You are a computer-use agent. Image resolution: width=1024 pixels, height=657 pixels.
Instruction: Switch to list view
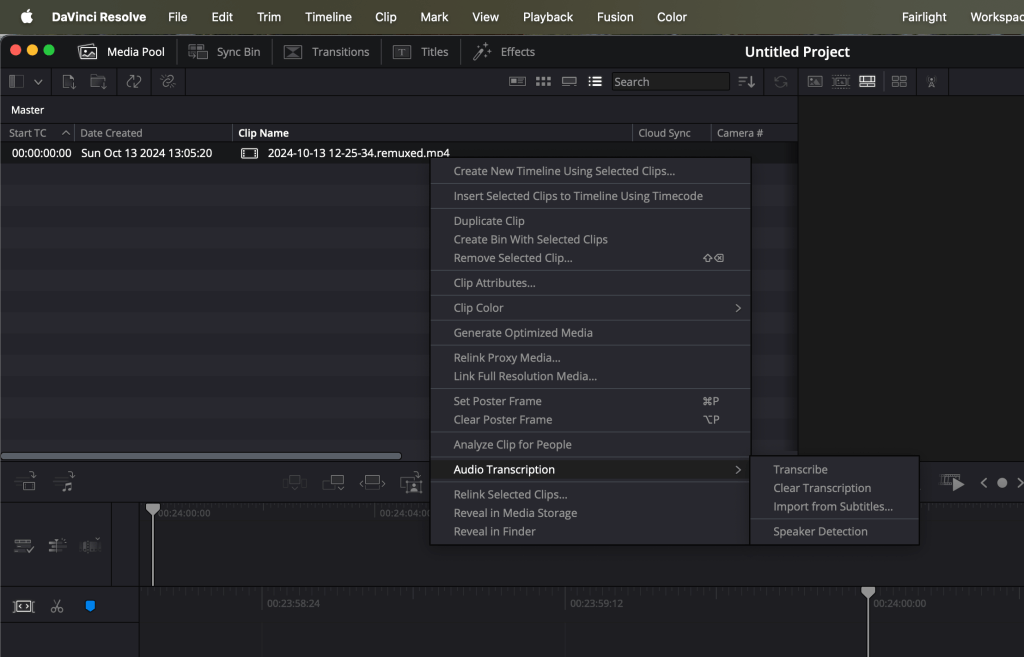[595, 82]
